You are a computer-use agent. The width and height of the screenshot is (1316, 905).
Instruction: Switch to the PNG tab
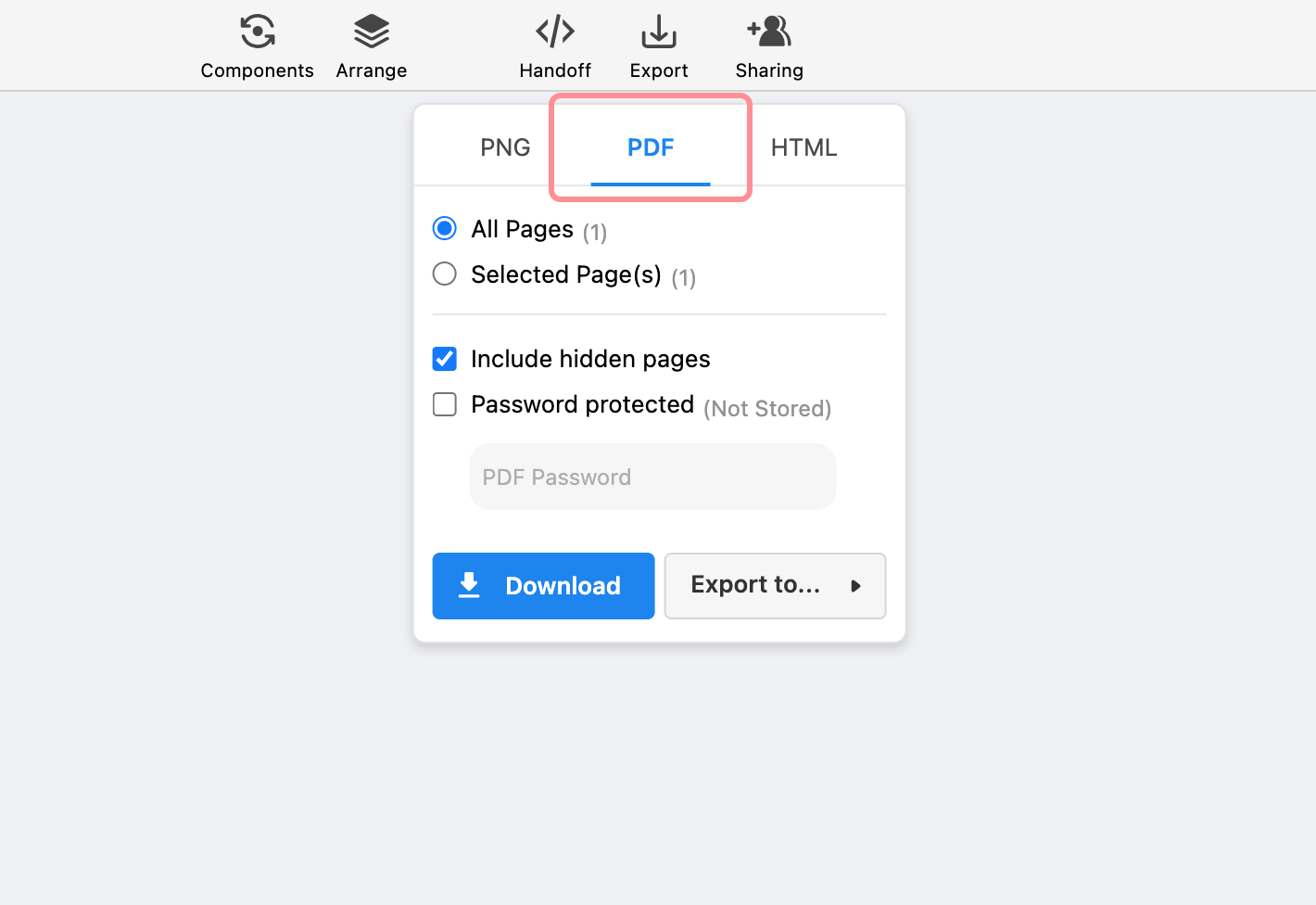[505, 147]
